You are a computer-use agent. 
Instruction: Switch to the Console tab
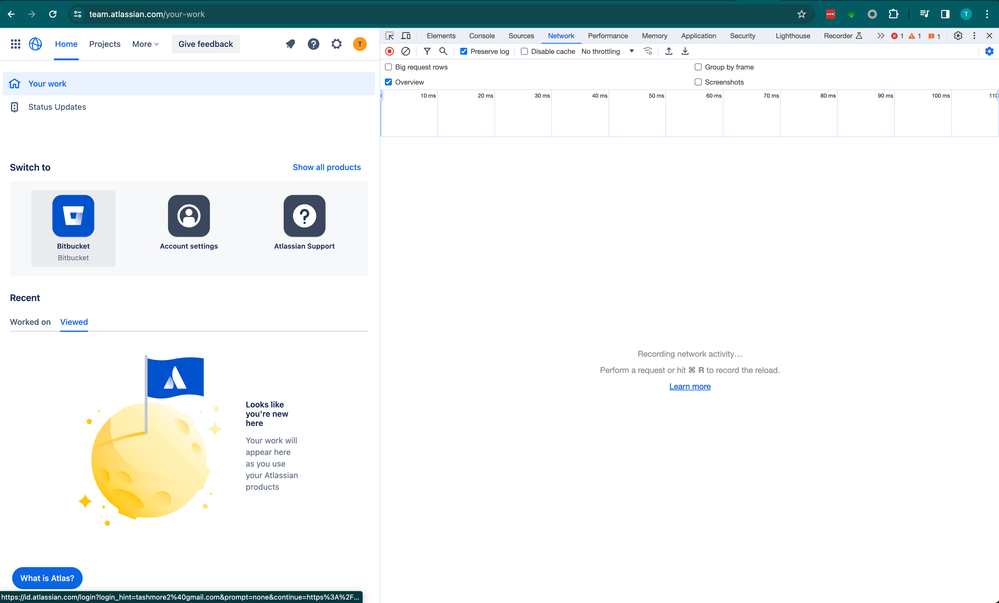coord(482,36)
